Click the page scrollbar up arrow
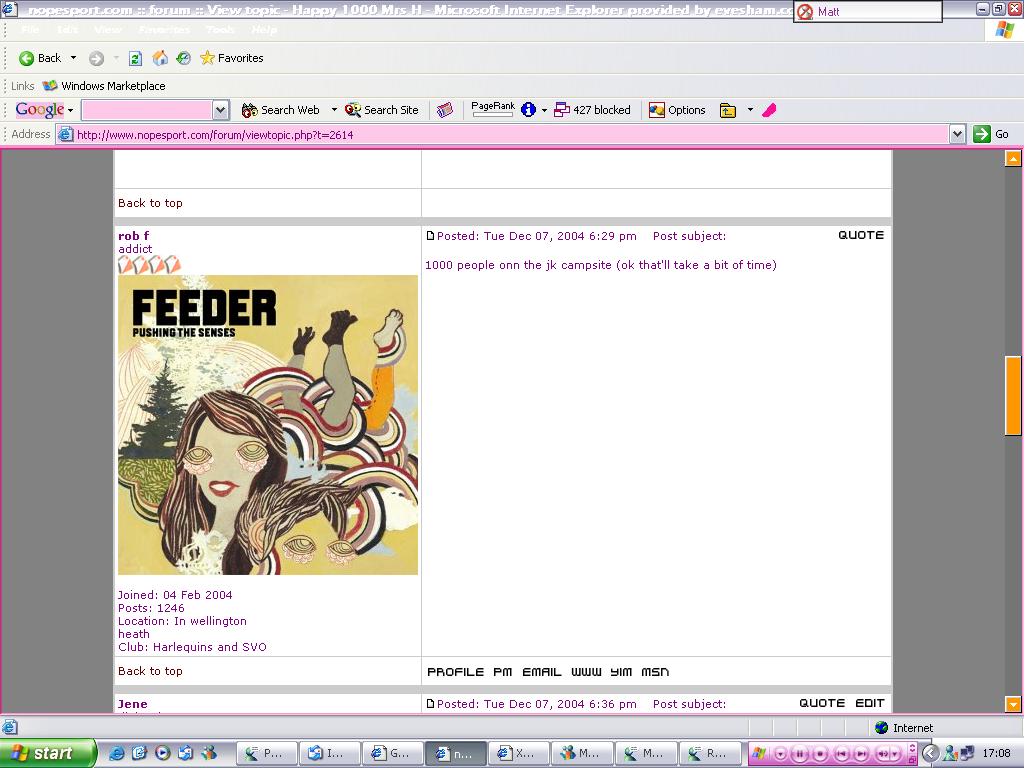 coord(1013,159)
